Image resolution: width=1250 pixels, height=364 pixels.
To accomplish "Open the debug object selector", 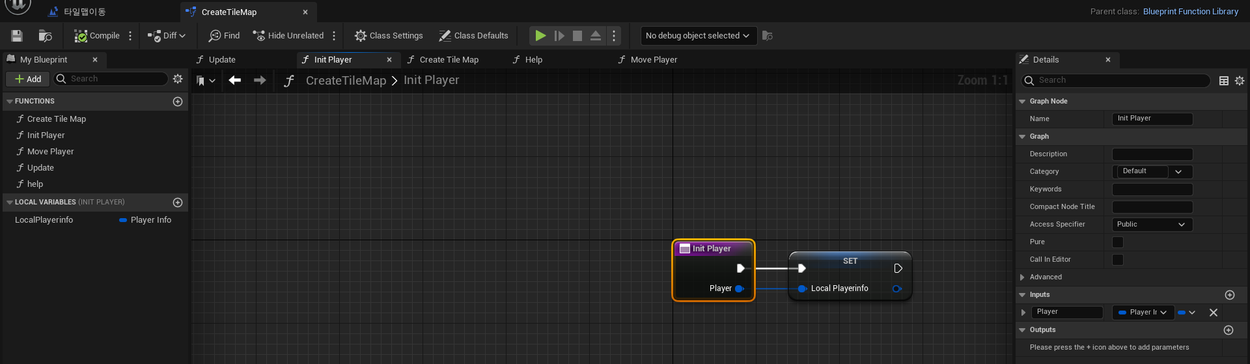I will tap(697, 36).
